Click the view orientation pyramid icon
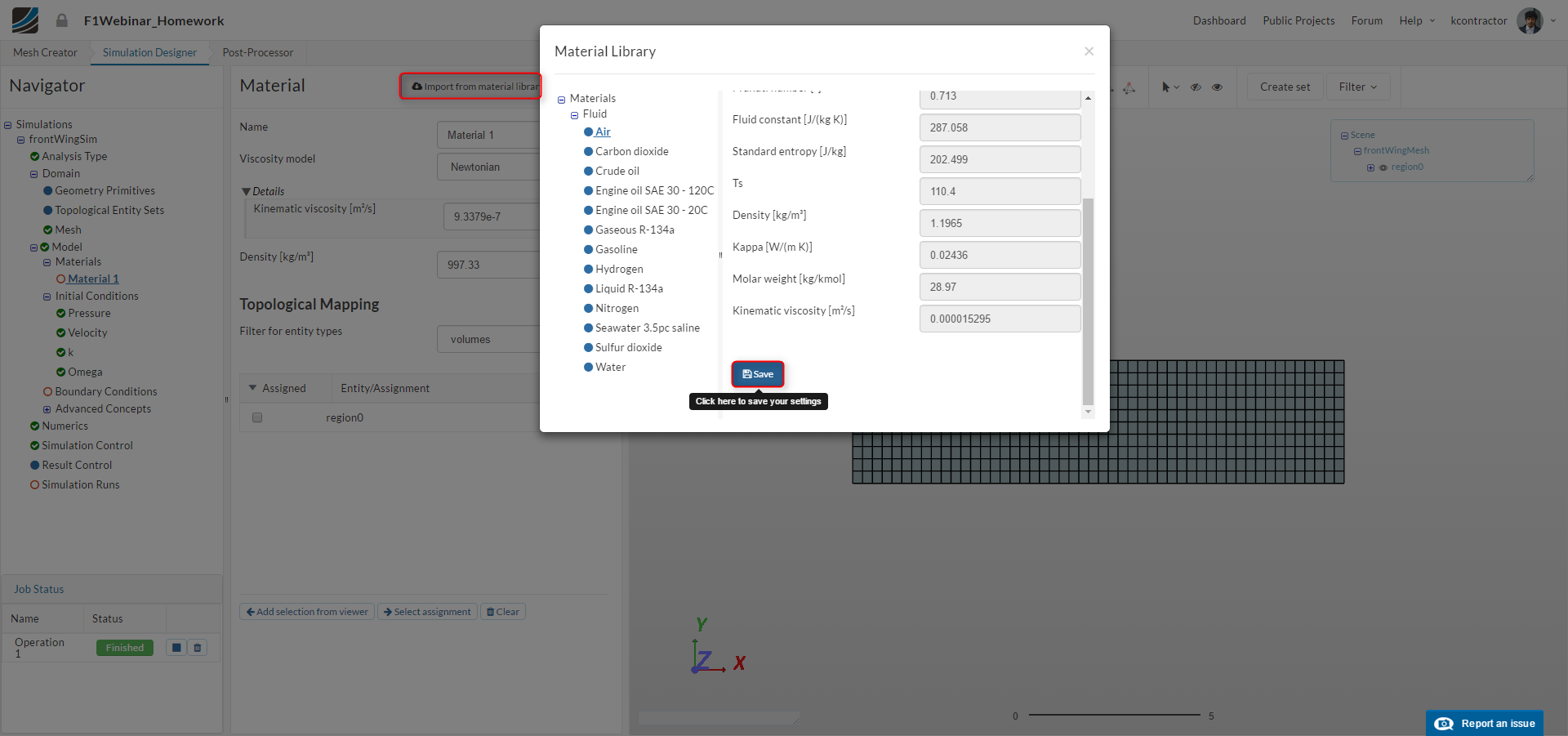The height and width of the screenshot is (736, 1568). 1129,87
